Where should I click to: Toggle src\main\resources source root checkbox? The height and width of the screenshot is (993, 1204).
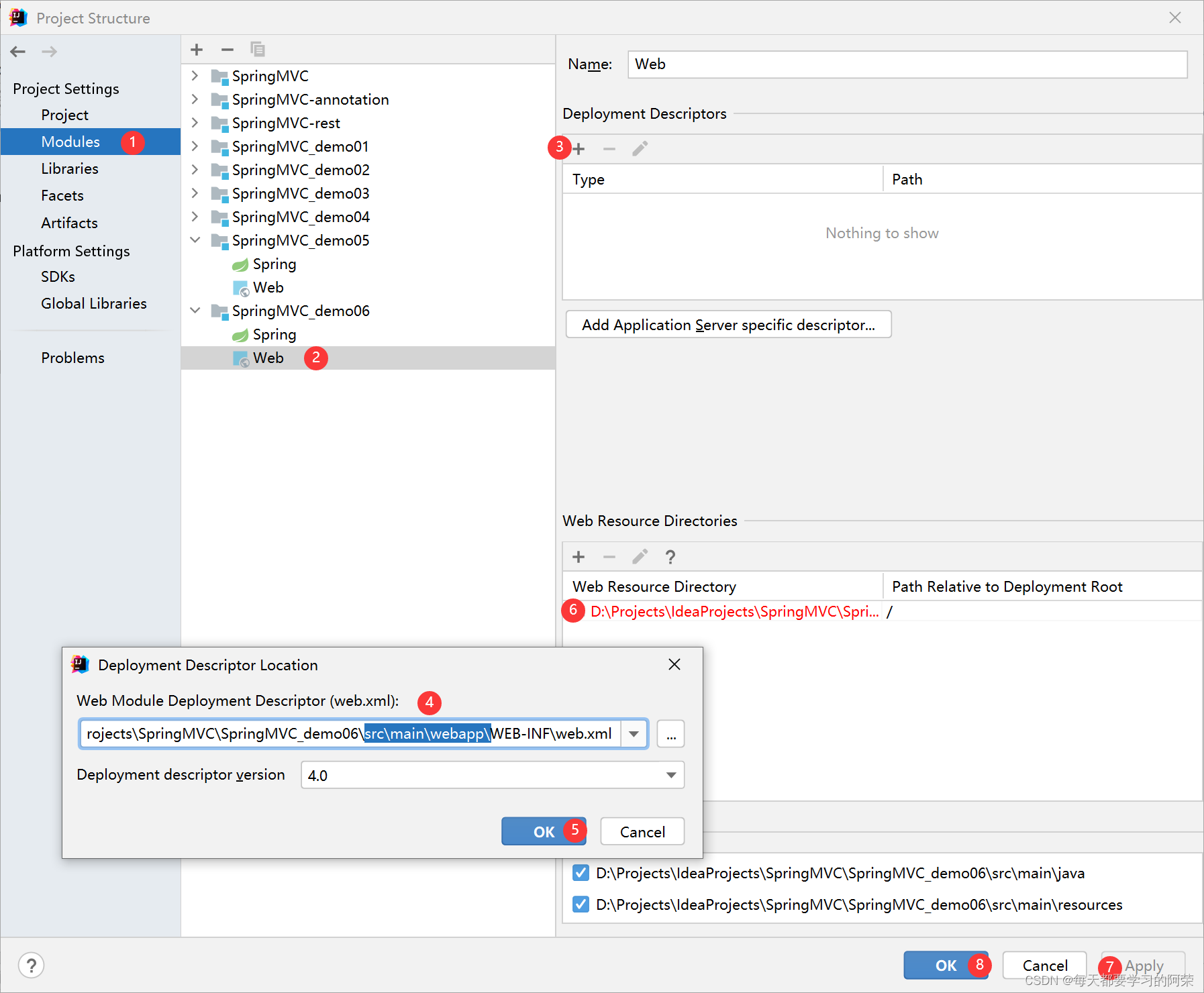[x=581, y=904]
